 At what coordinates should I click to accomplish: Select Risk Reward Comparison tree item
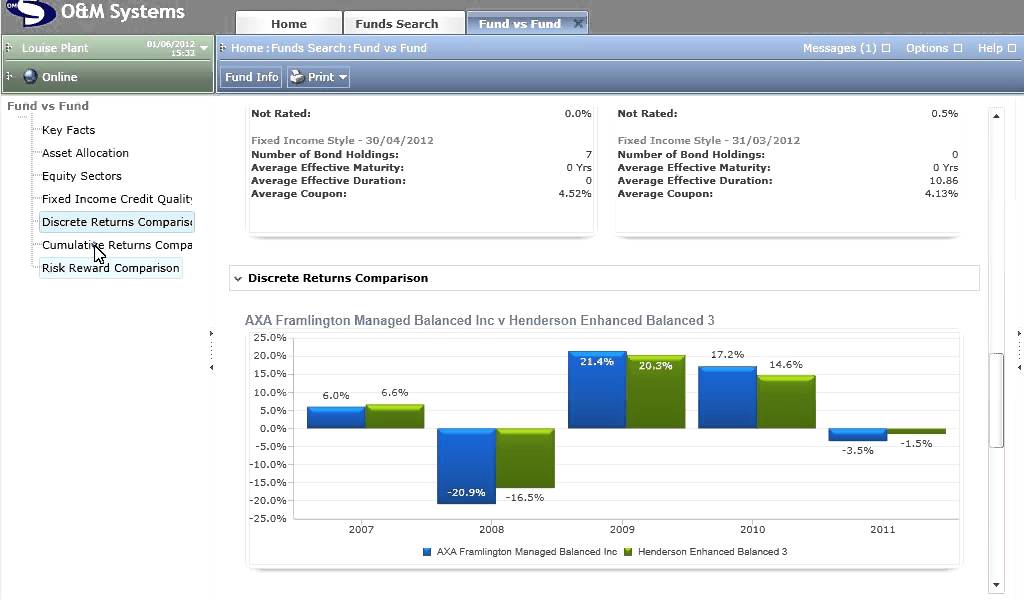click(x=110, y=268)
